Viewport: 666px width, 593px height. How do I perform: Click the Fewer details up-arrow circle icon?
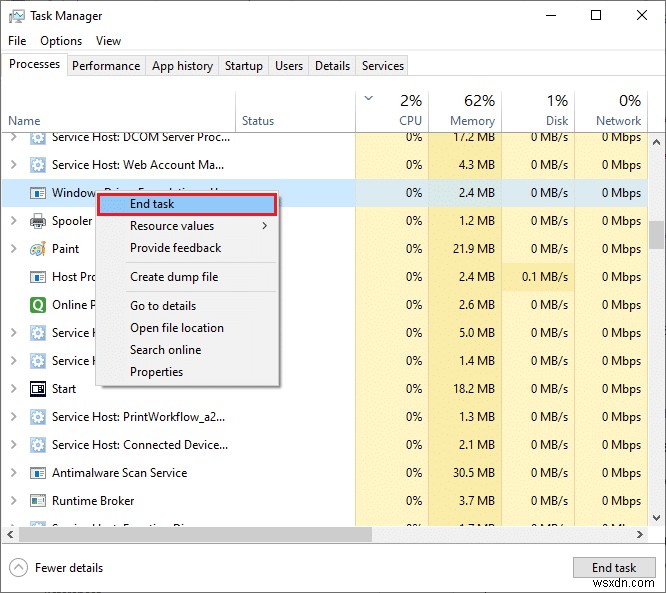point(18,568)
